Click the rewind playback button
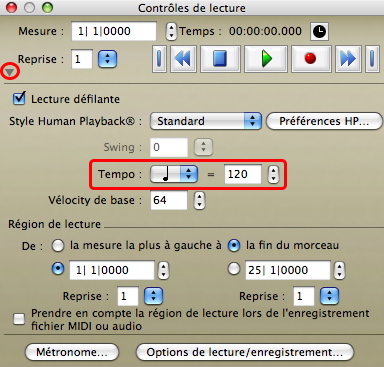 [x=183, y=59]
